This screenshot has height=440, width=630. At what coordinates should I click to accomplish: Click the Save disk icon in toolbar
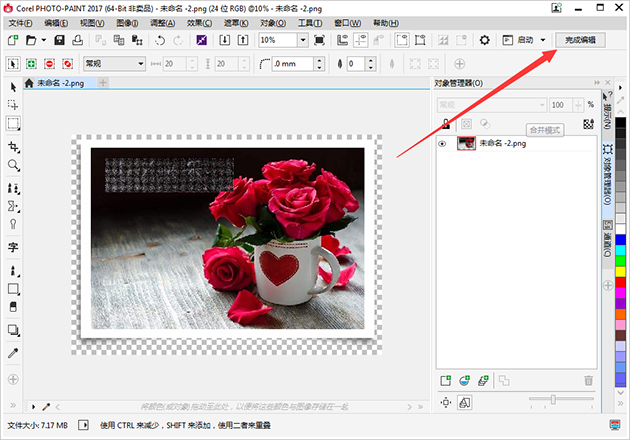click(x=60, y=40)
